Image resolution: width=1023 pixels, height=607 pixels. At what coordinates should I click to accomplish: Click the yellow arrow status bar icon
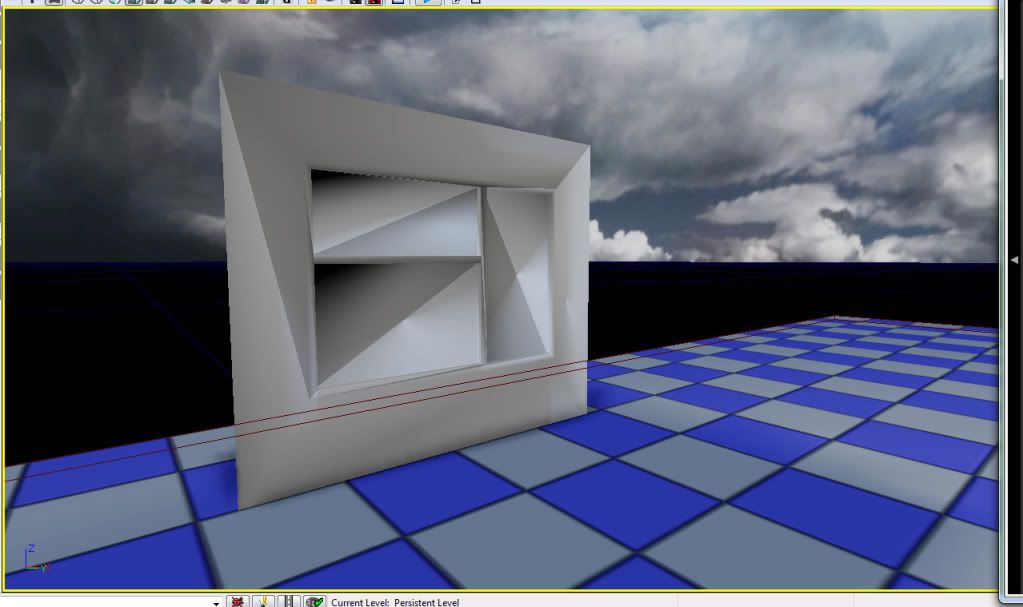(x=263, y=601)
